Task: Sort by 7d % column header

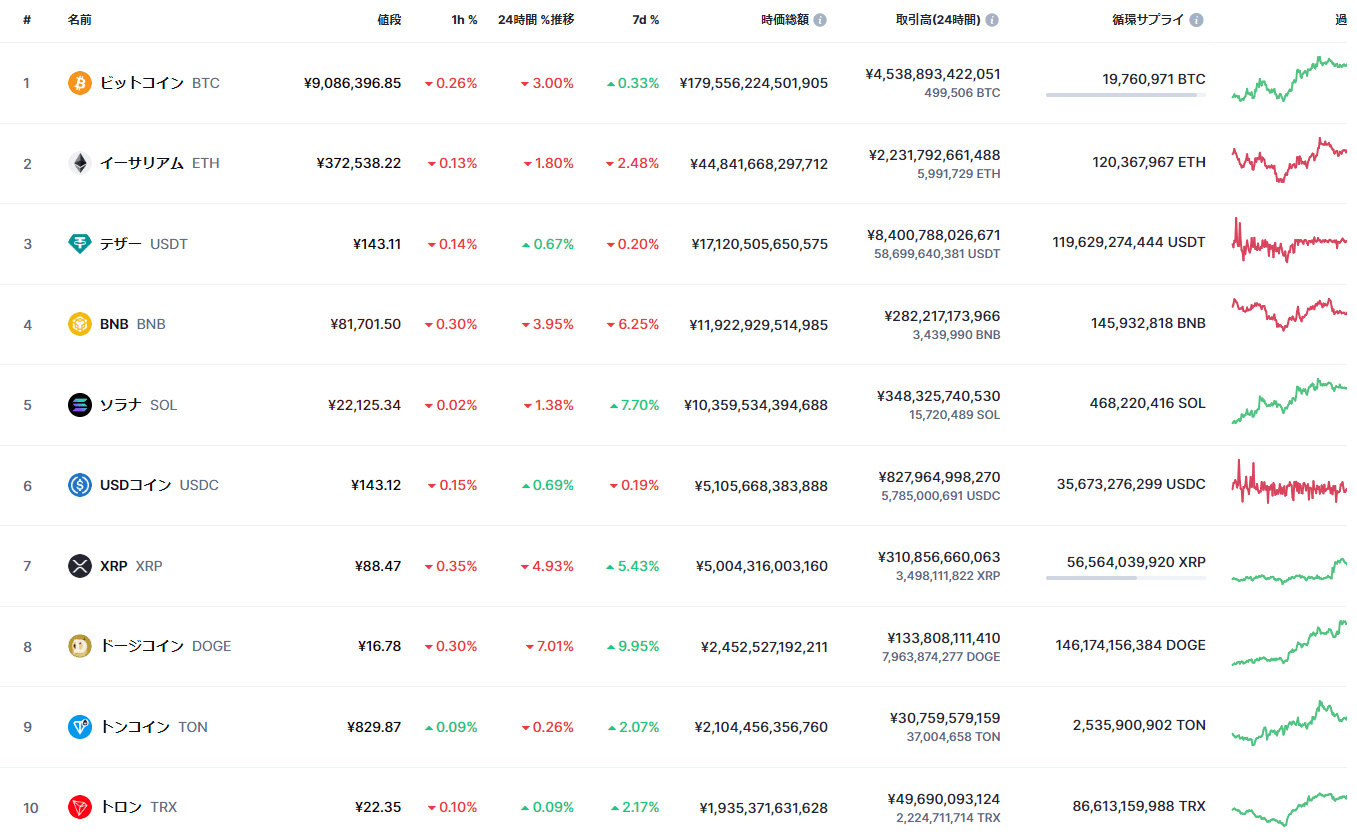Action: (x=646, y=20)
